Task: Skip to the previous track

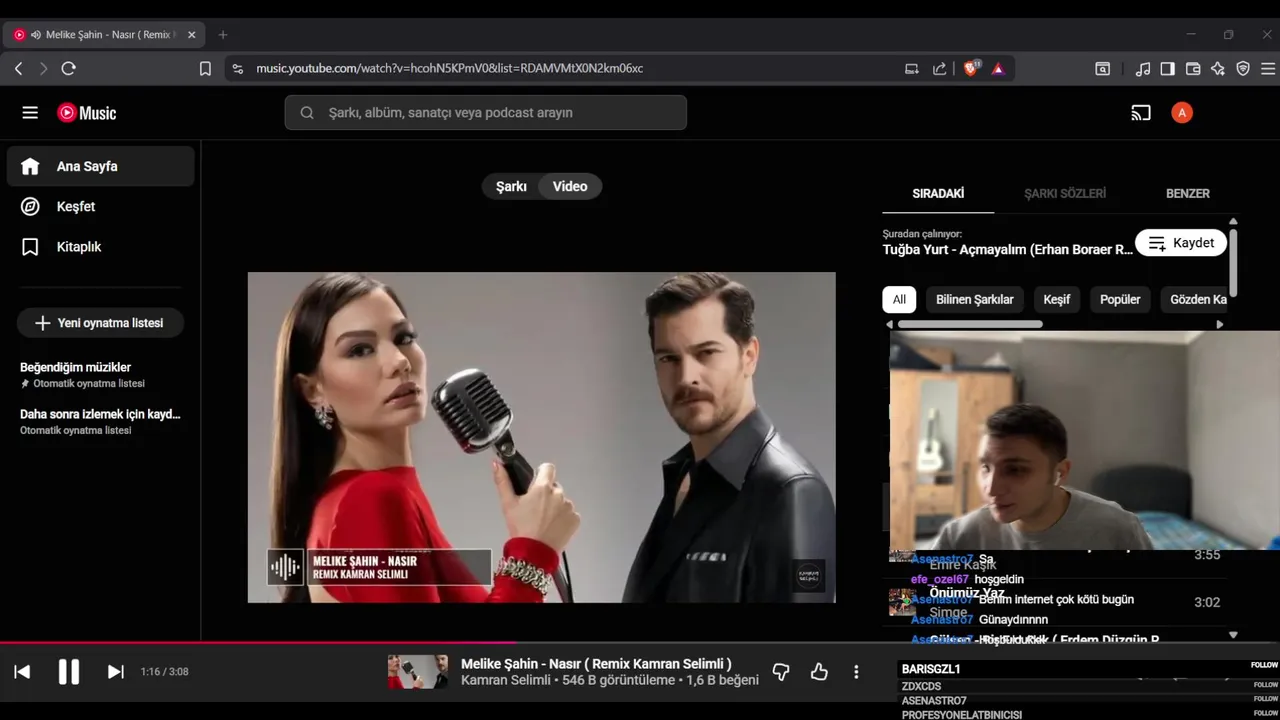Action: (22, 672)
